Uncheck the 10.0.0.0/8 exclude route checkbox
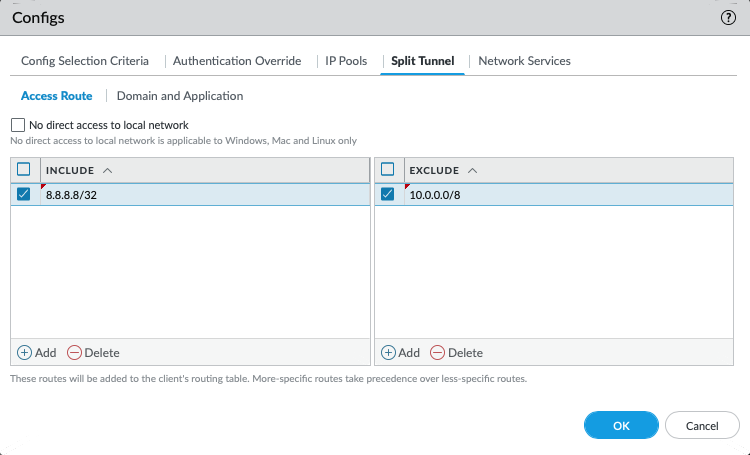The image size is (750, 455). tap(388, 194)
